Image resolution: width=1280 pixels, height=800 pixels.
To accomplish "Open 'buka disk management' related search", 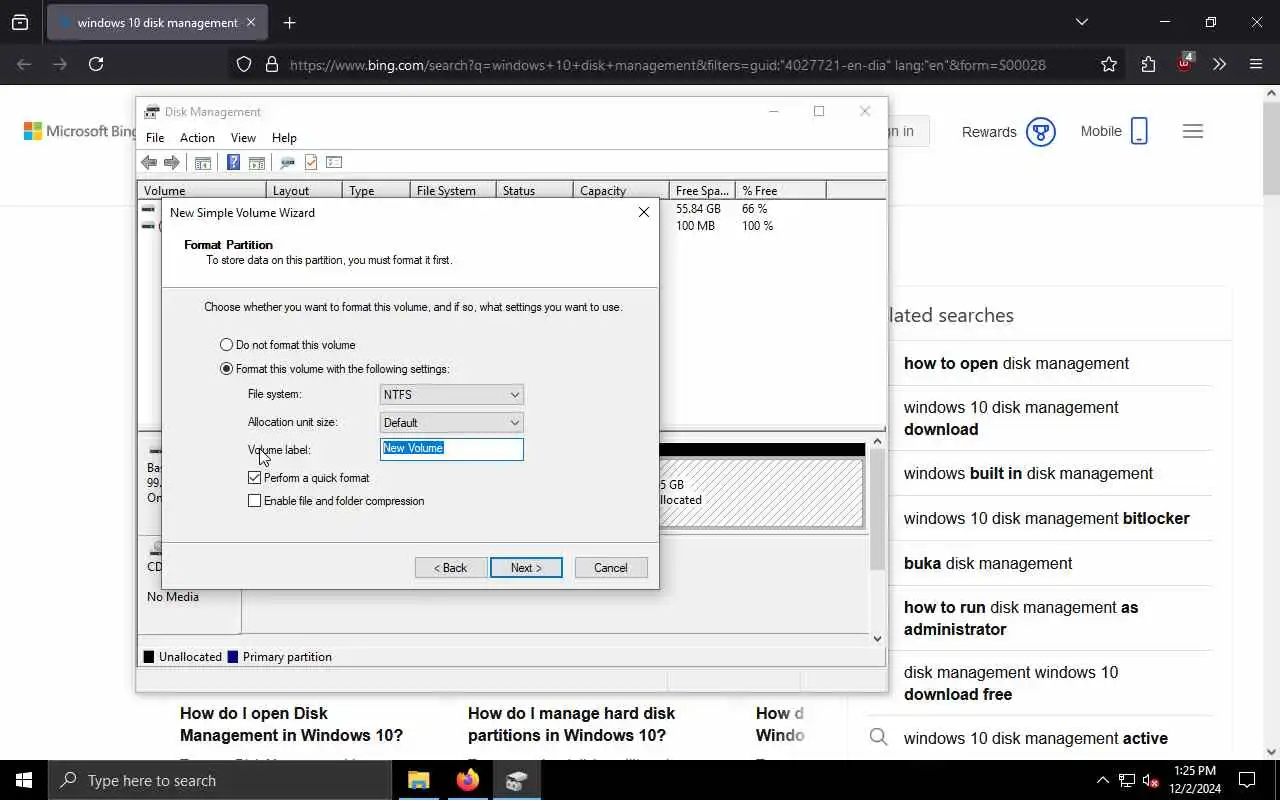I will click(x=988, y=564).
